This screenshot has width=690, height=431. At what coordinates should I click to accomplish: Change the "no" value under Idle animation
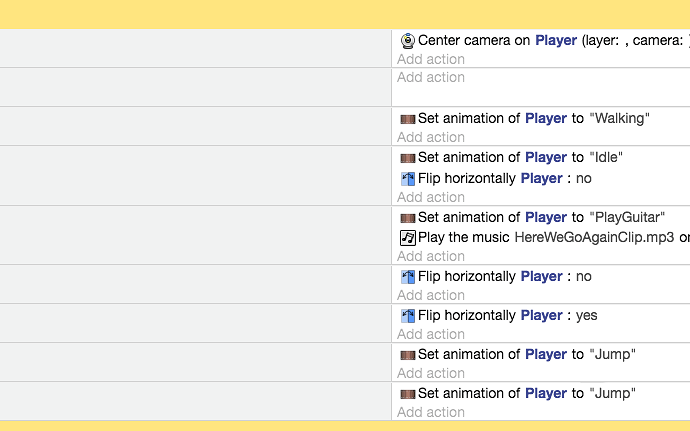click(x=584, y=178)
